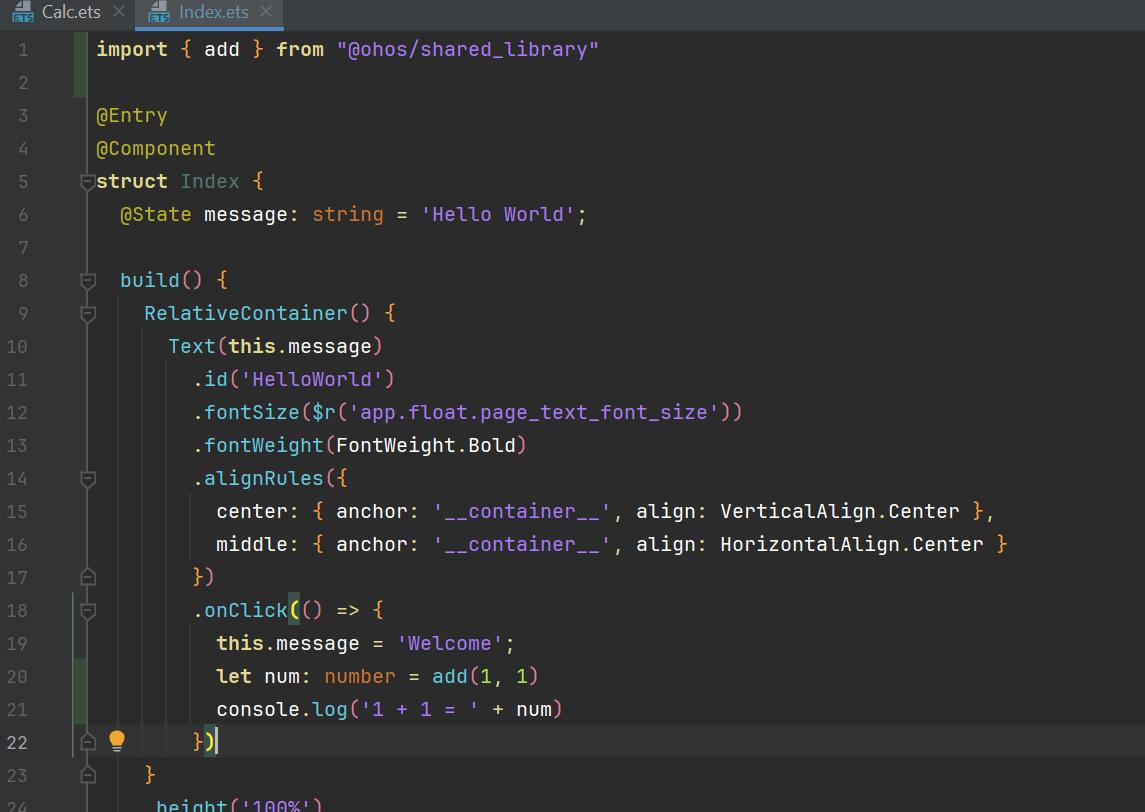Fold the build() method block
Viewport: 1145px width, 812px height.
click(88, 280)
